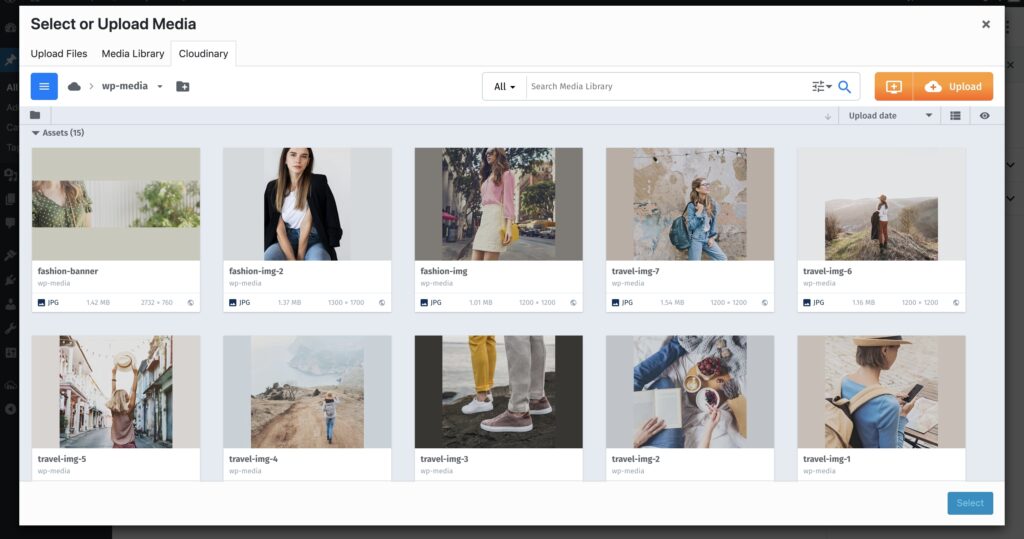Image resolution: width=1024 pixels, height=539 pixels.
Task: Open the All search type dropdown
Action: click(504, 86)
